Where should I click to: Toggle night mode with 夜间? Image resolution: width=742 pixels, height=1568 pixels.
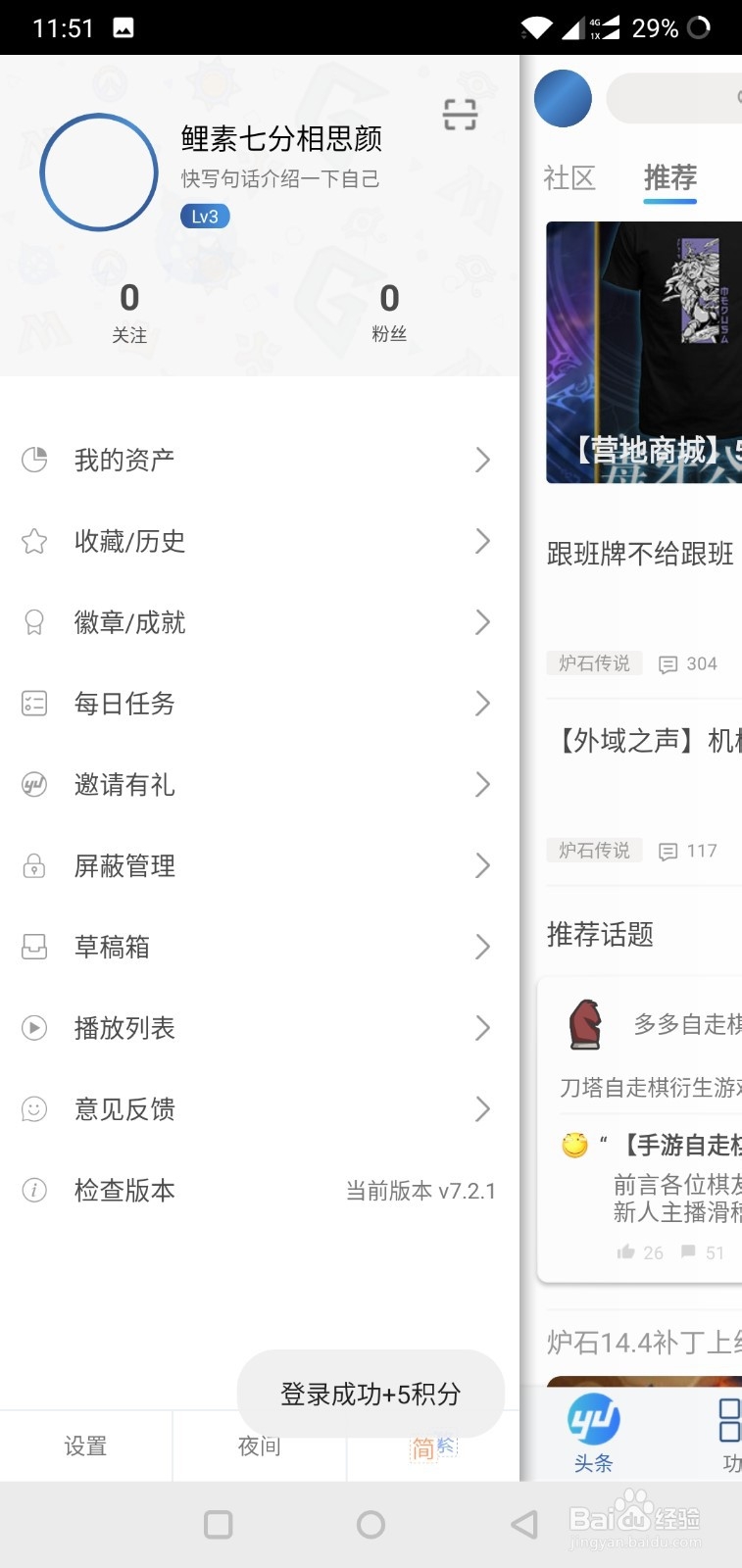259,1445
